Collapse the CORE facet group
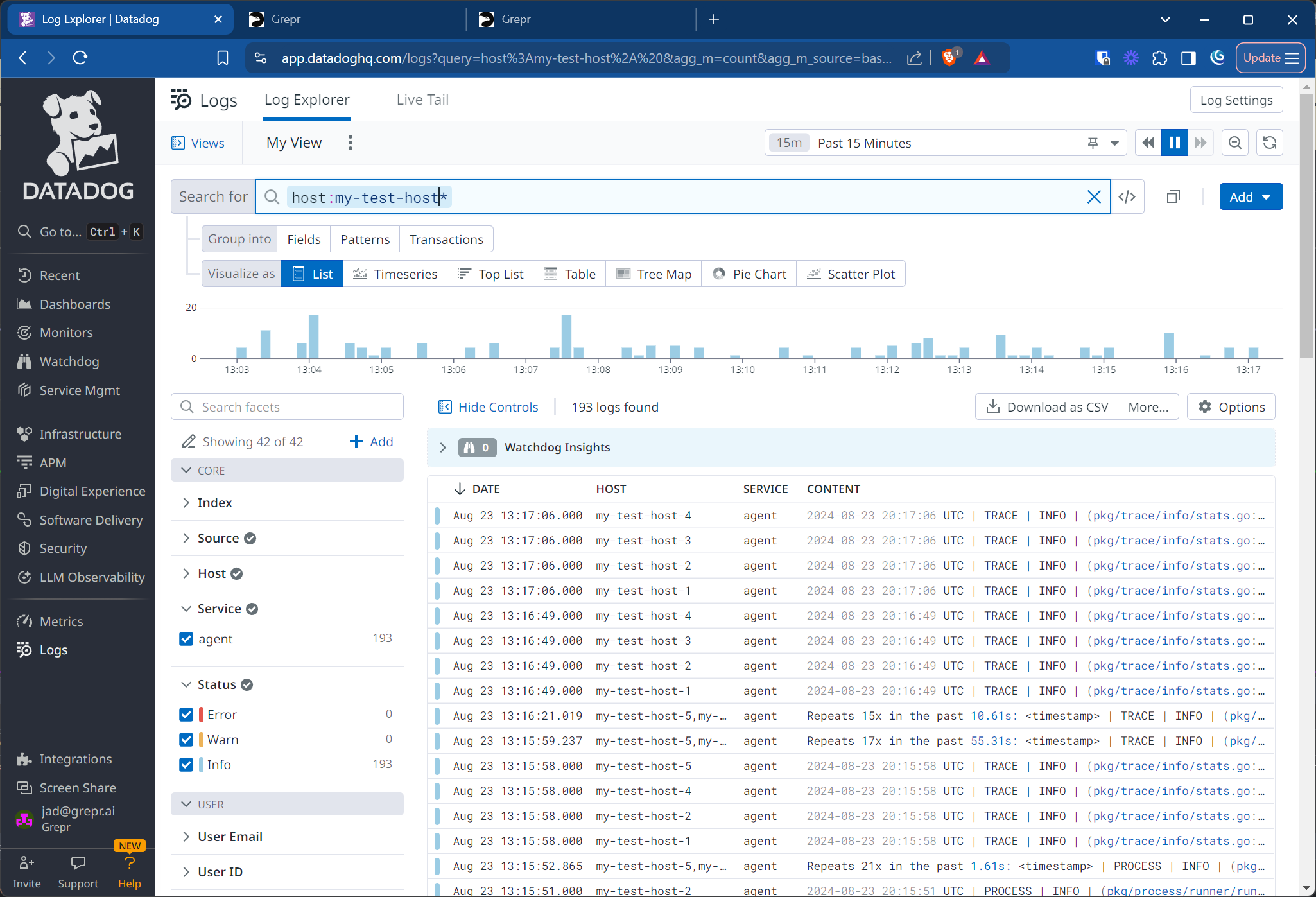The width and height of the screenshot is (1316, 897). 287,471
